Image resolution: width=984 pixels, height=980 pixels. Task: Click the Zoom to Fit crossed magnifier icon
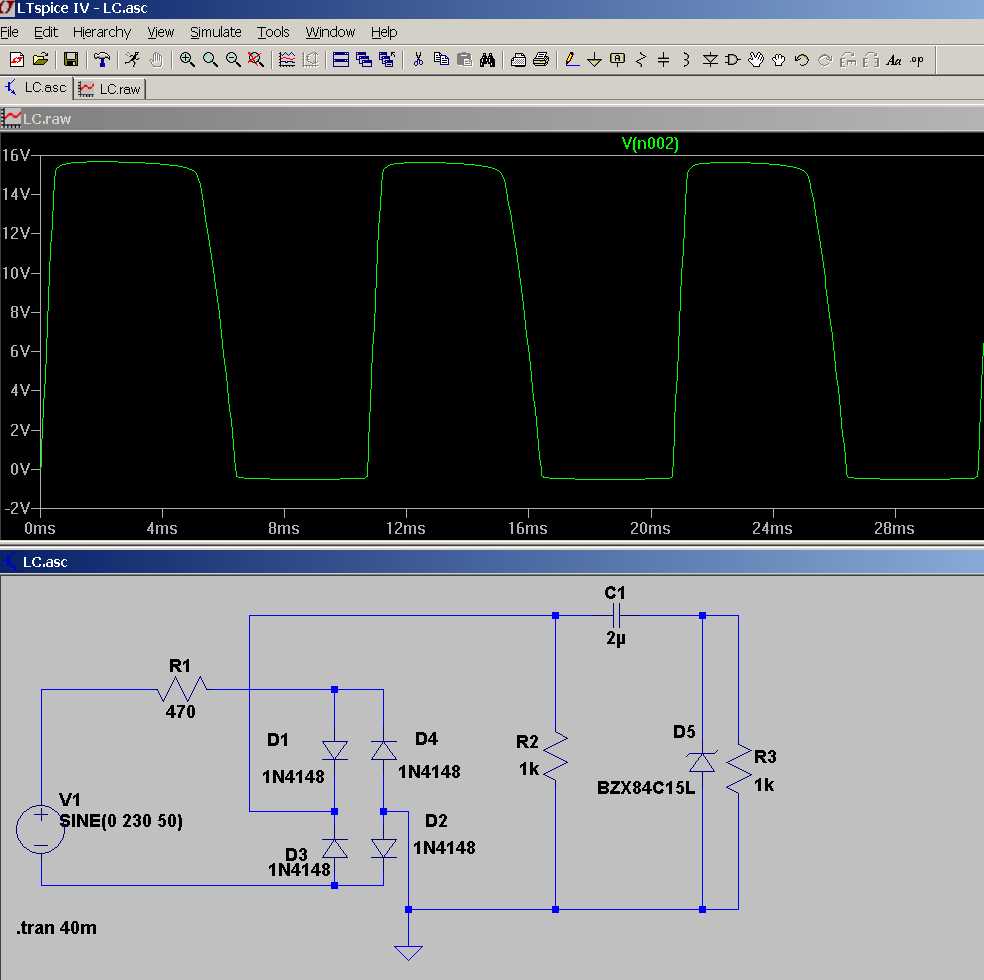tap(255, 60)
